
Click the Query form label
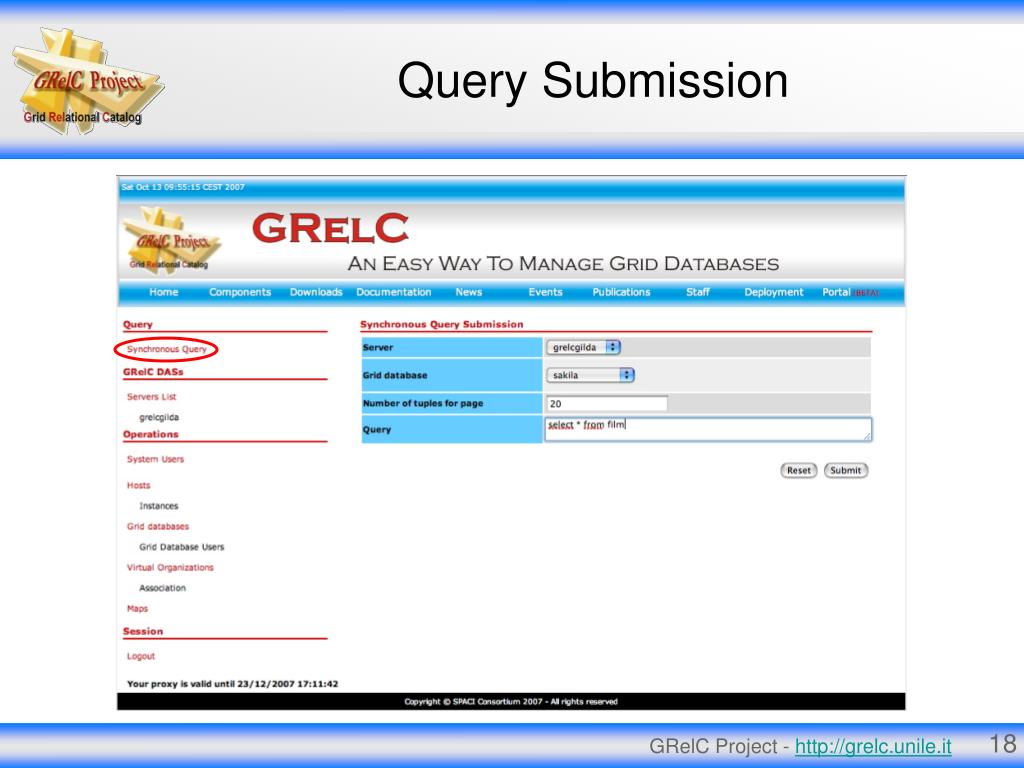click(x=377, y=430)
